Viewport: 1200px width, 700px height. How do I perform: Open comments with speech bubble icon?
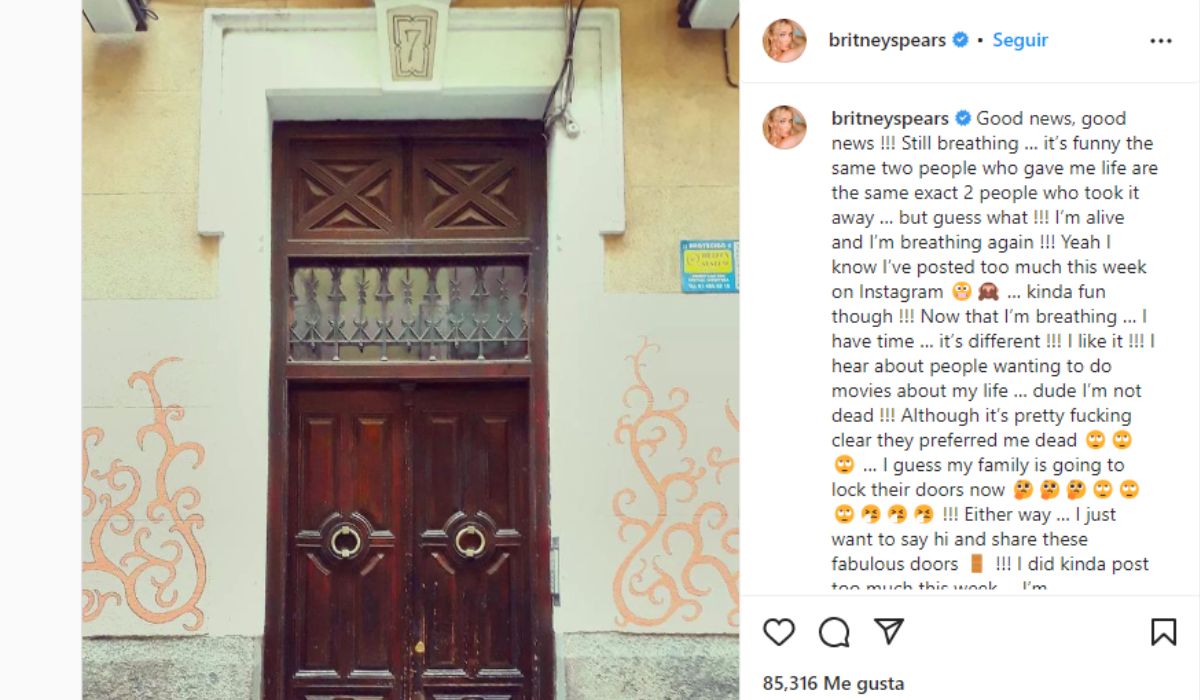(x=834, y=632)
